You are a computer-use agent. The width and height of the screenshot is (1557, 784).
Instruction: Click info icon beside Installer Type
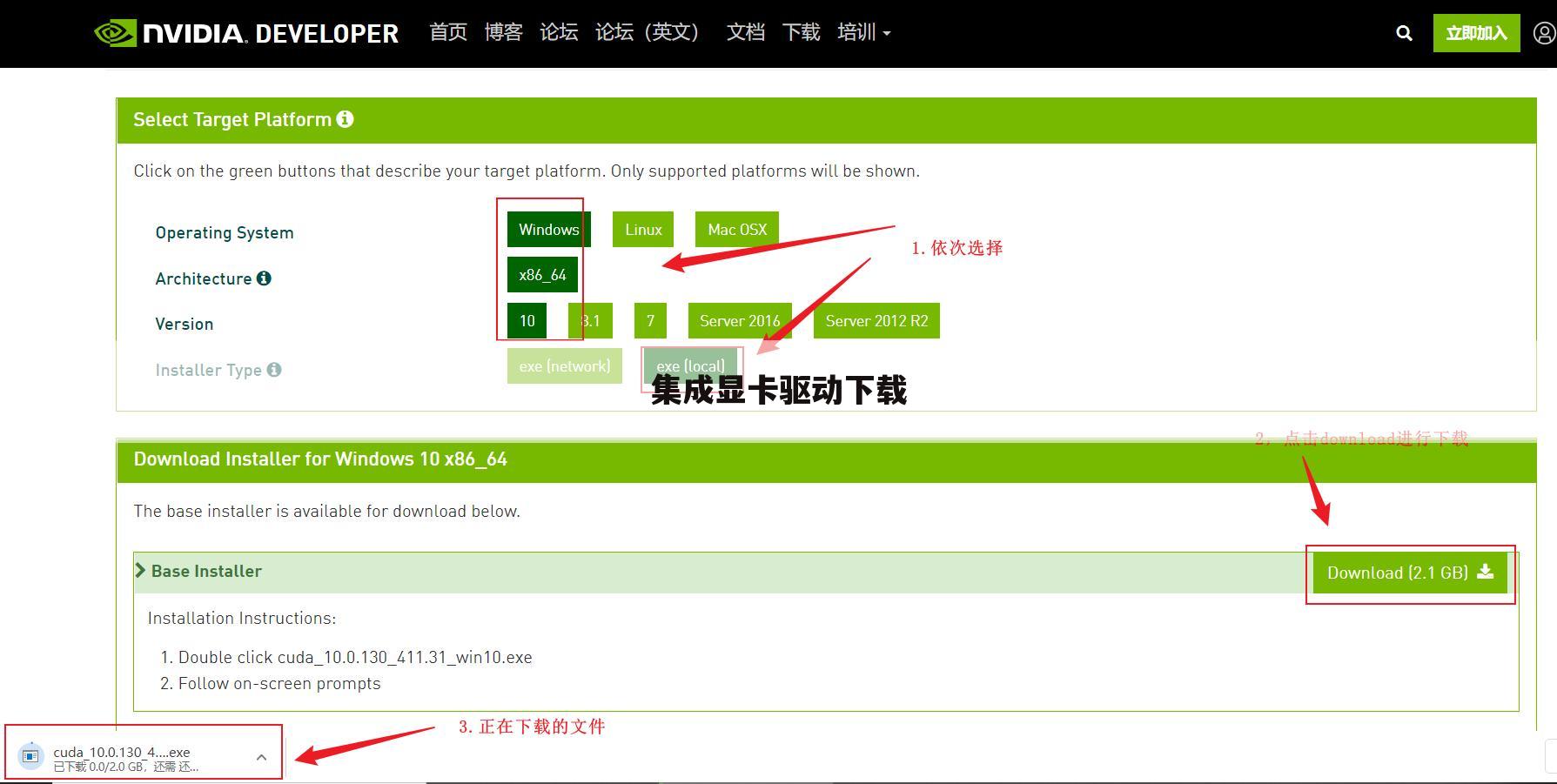274,370
